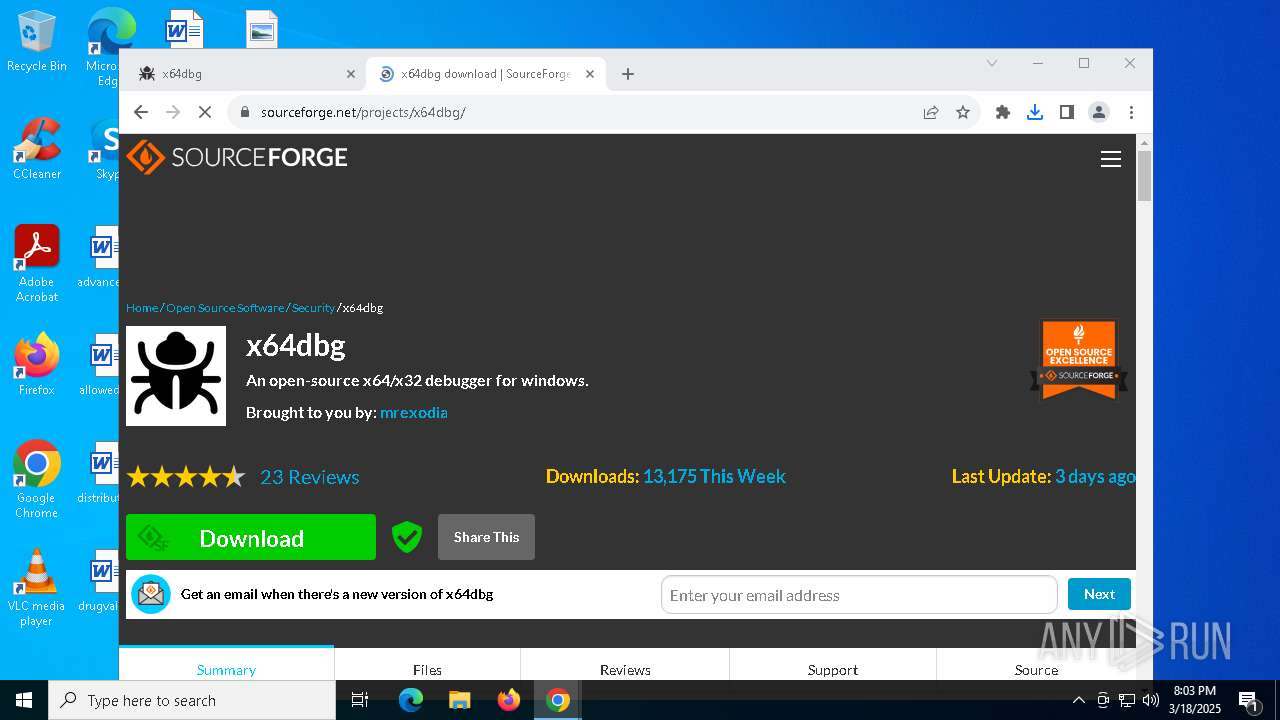This screenshot has height=720, width=1280.
Task: Click the page vertical scrollbar thumb
Action: [1144, 176]
